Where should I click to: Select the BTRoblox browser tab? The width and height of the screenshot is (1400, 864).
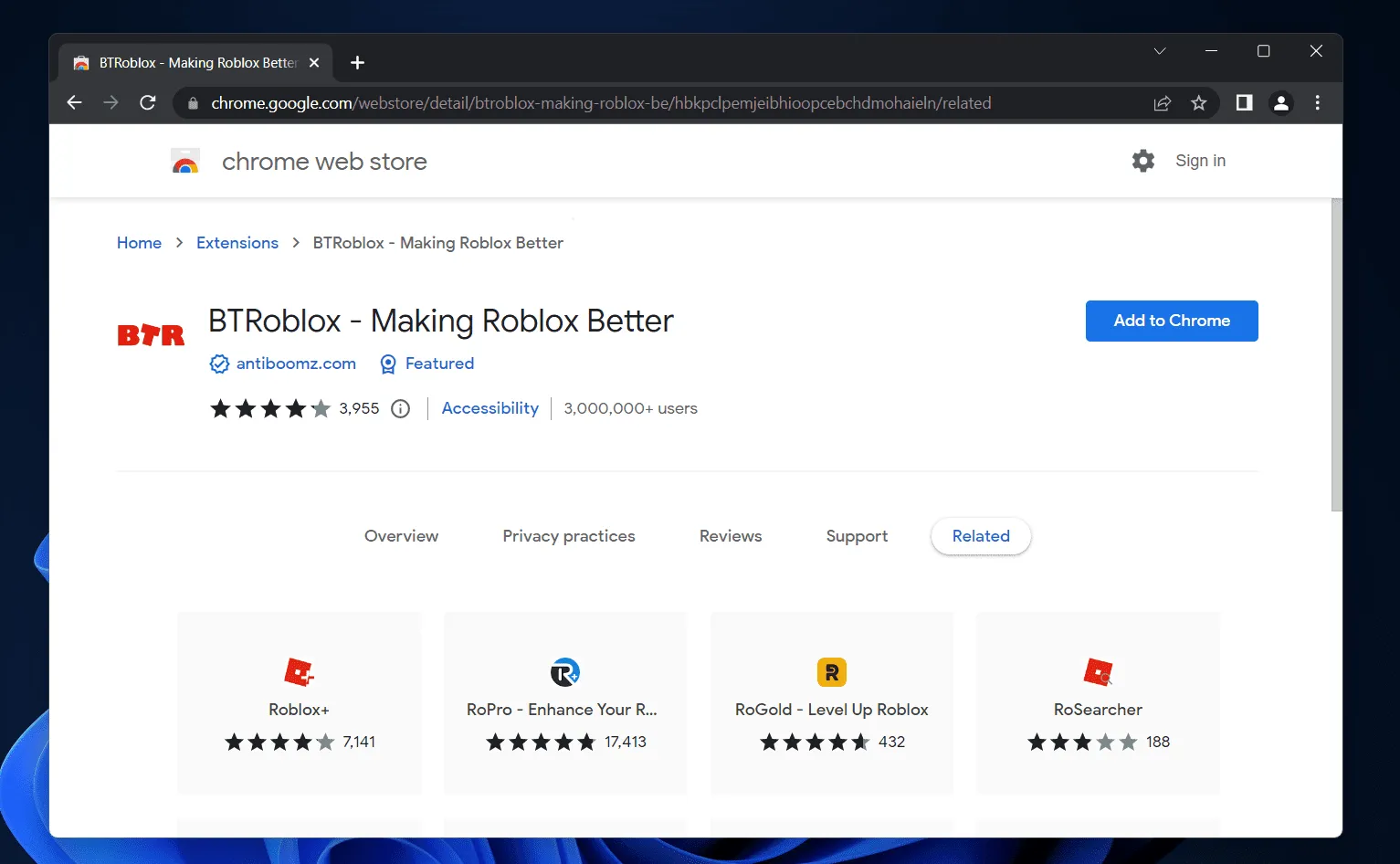click(x=196, y=63)
